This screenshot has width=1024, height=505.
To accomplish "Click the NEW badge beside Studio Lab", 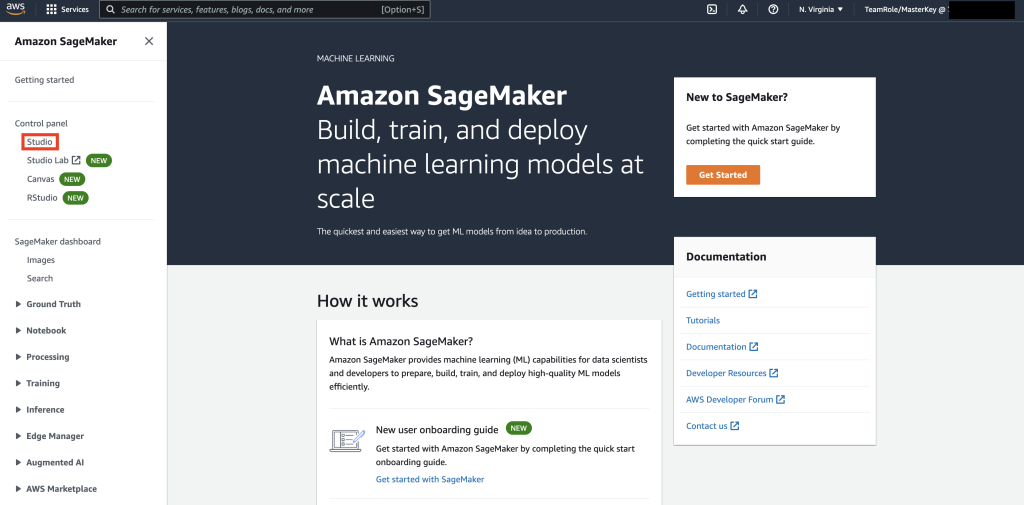I will tap(99, 160).
